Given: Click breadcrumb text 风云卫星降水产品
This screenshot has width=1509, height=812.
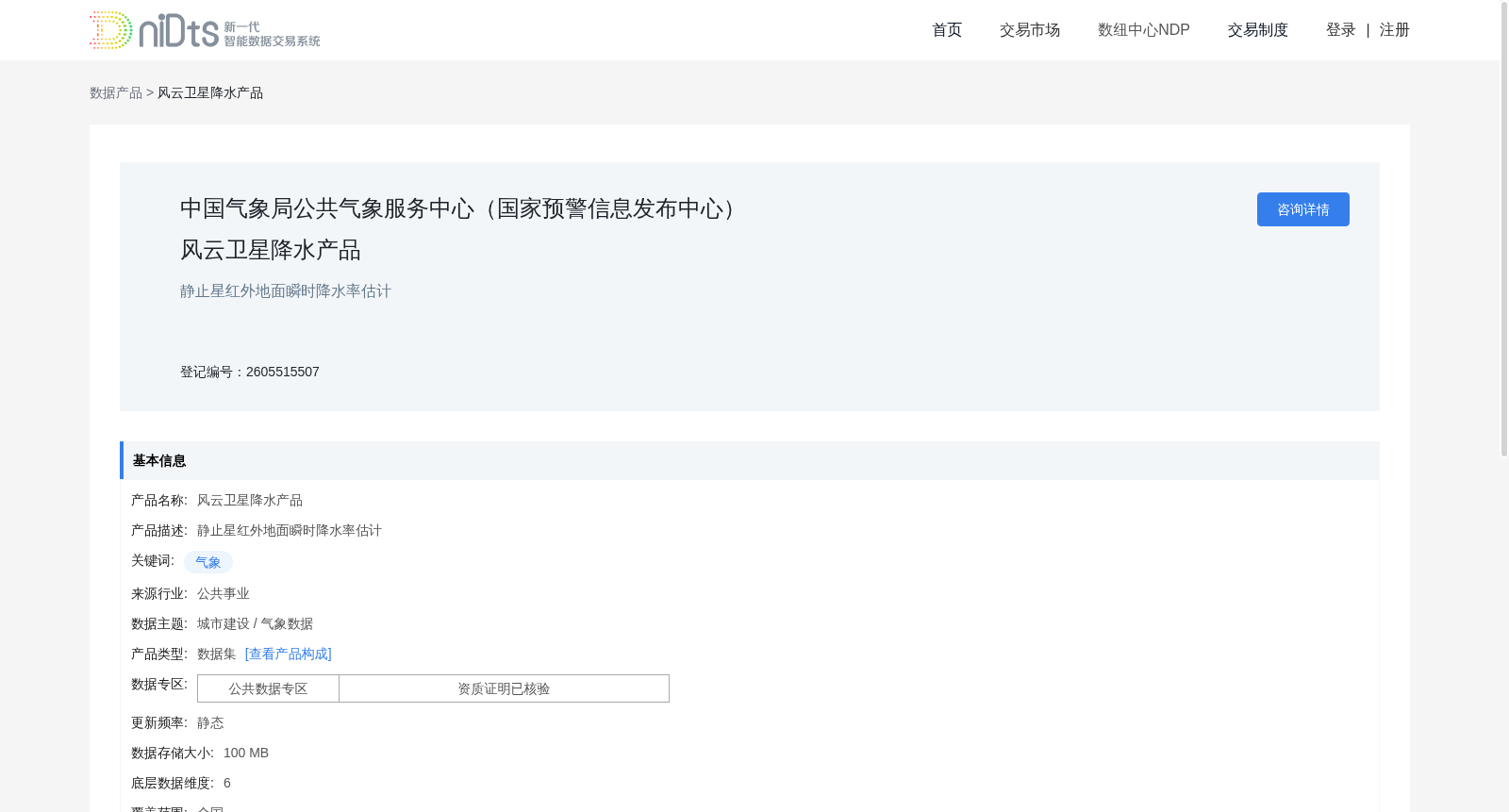Looking at the screenshot, I should [x=210, y=92].
